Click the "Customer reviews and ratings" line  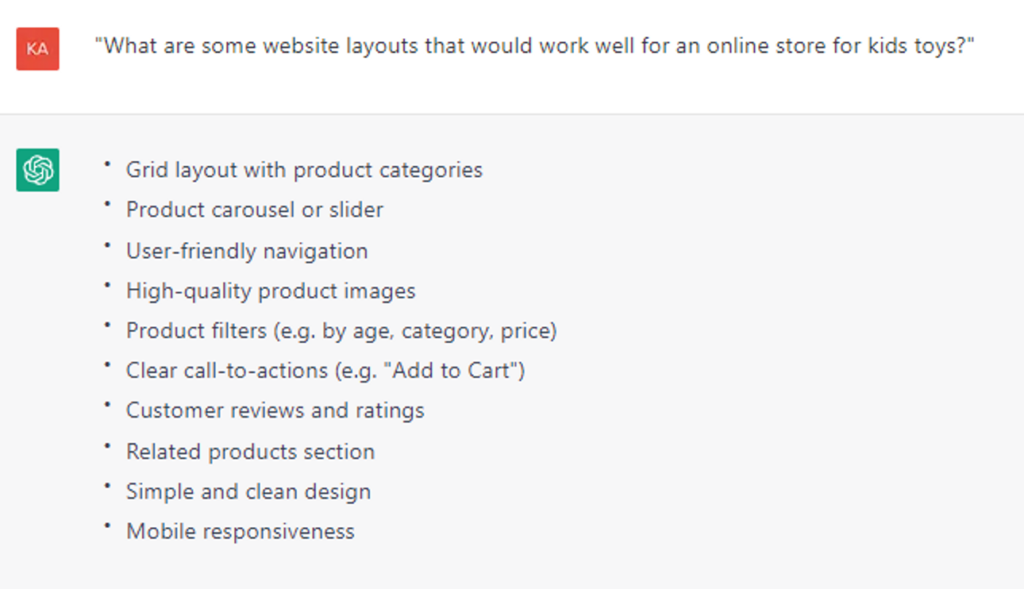[275, 411]
